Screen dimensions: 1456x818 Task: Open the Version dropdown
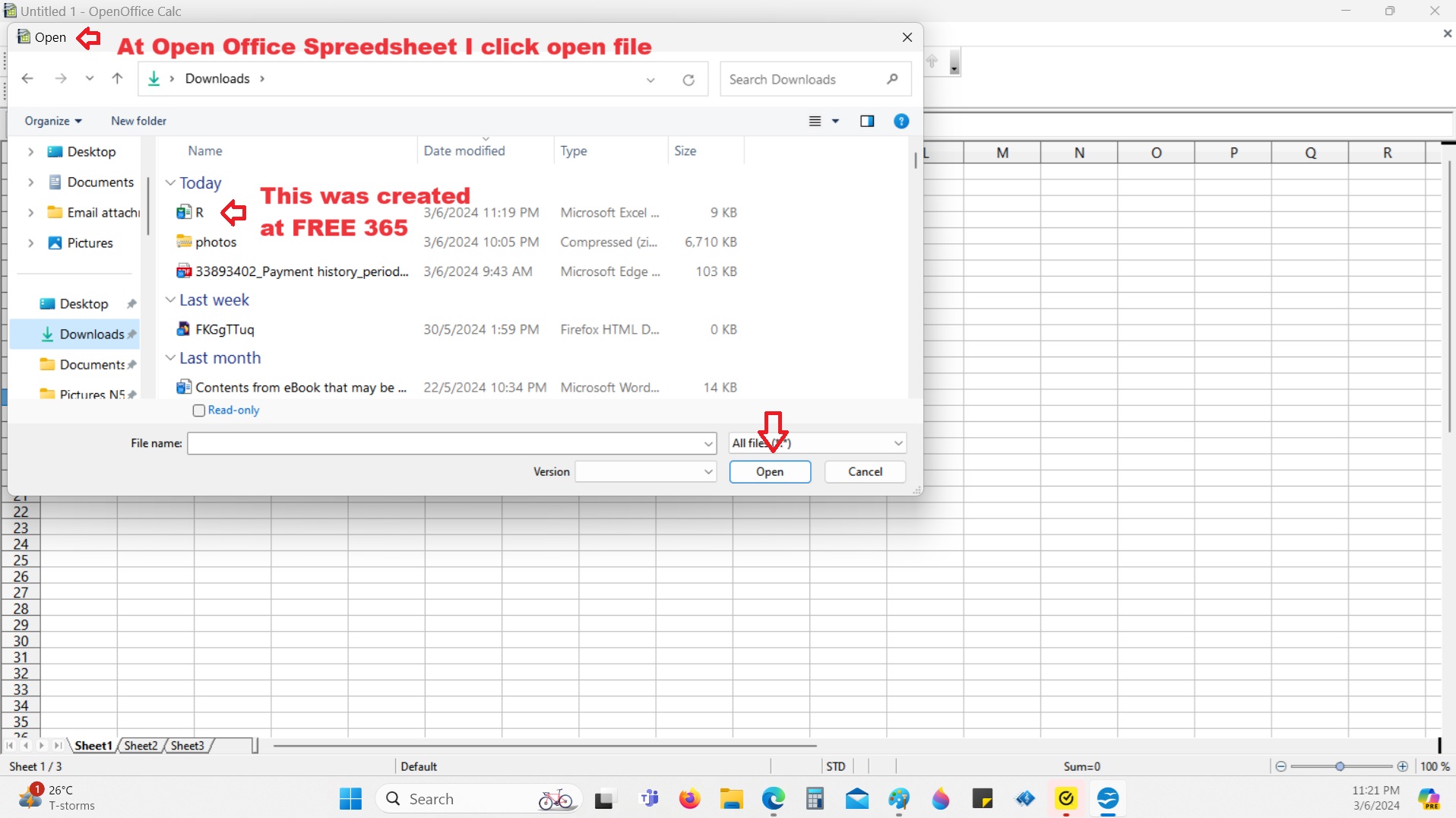coord(645,472)
